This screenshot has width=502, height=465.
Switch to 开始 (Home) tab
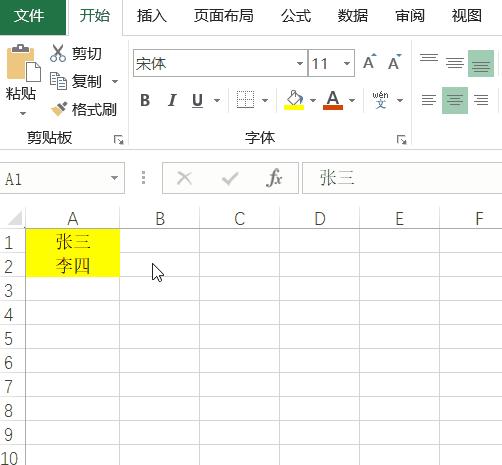95,16
